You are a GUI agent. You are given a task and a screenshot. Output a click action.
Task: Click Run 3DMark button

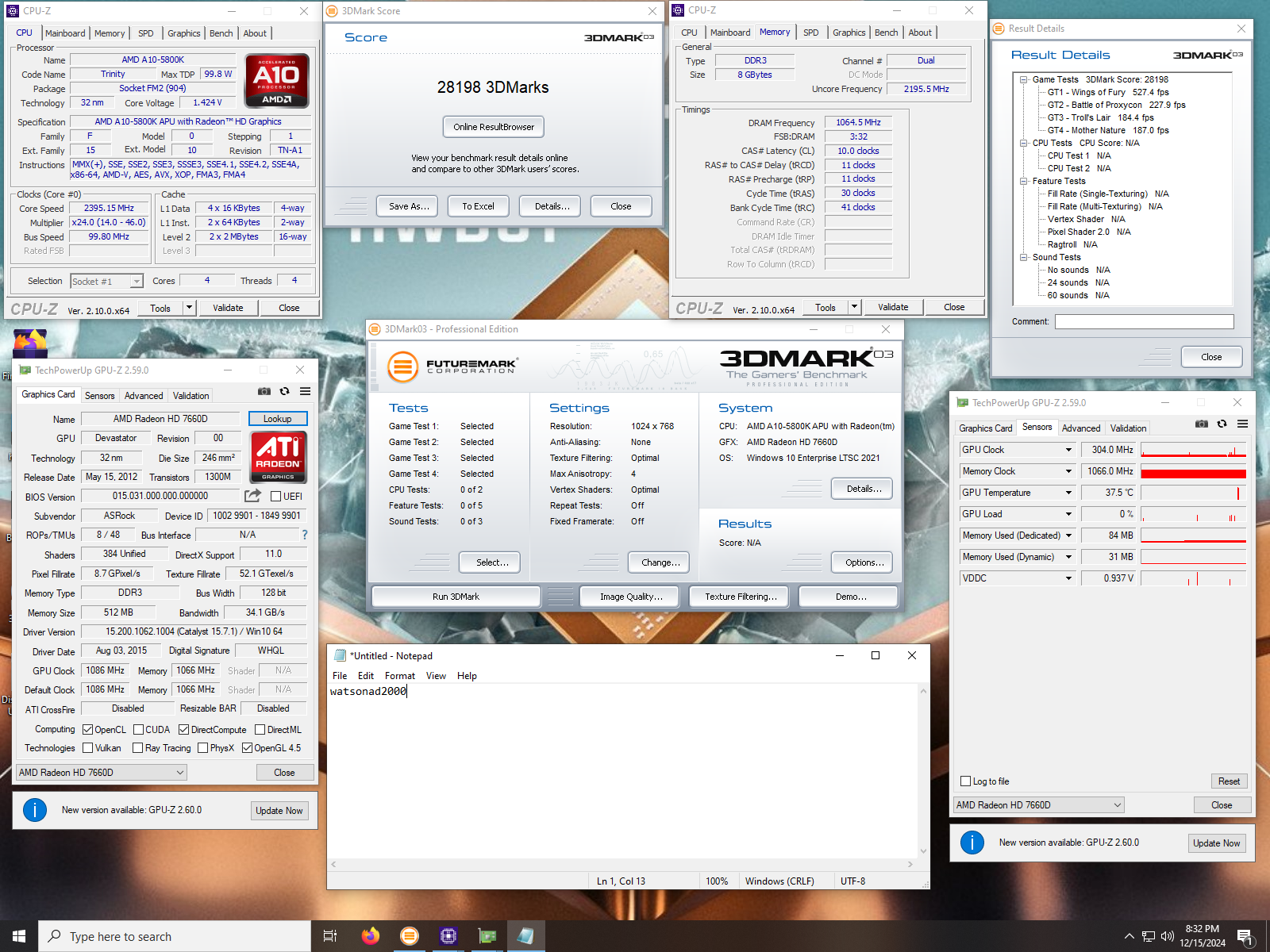(456, 597)
